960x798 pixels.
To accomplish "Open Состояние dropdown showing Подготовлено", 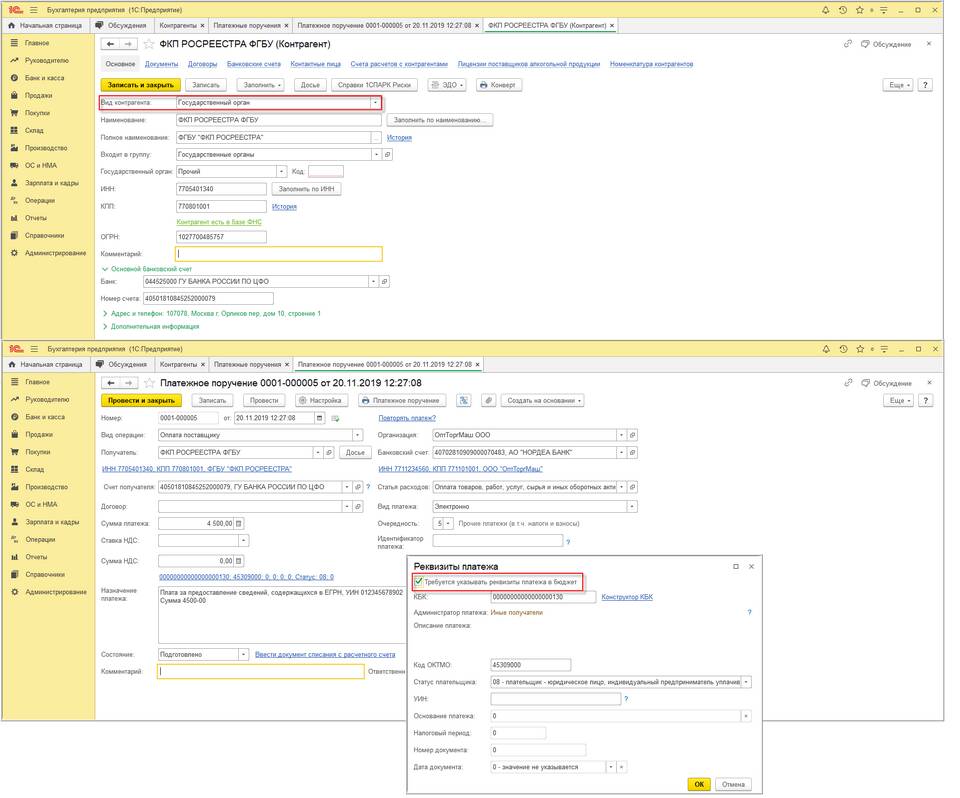I will coord(243,655).
